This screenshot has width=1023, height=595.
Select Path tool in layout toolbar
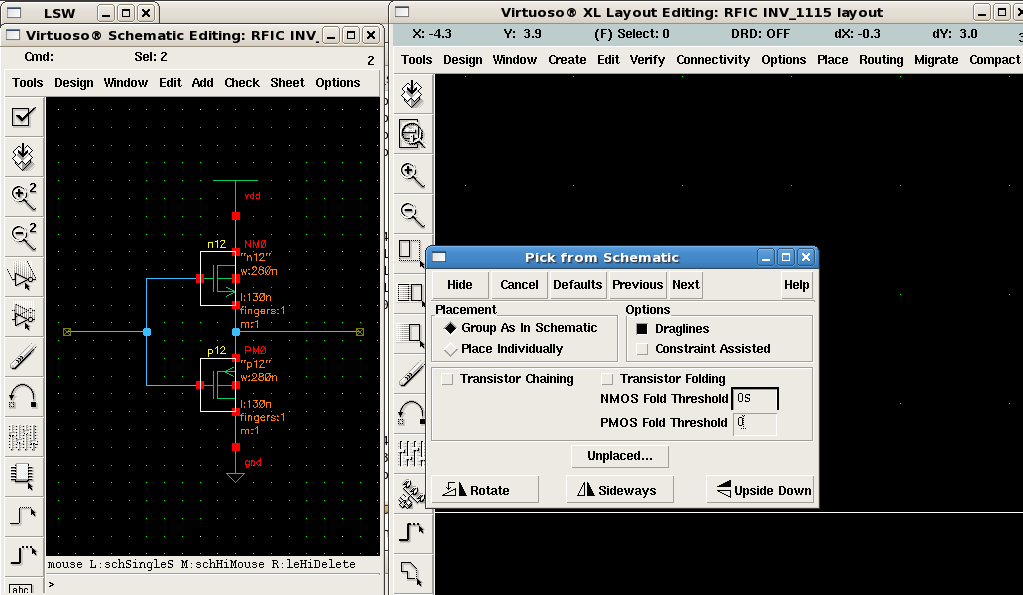point(412,534)
